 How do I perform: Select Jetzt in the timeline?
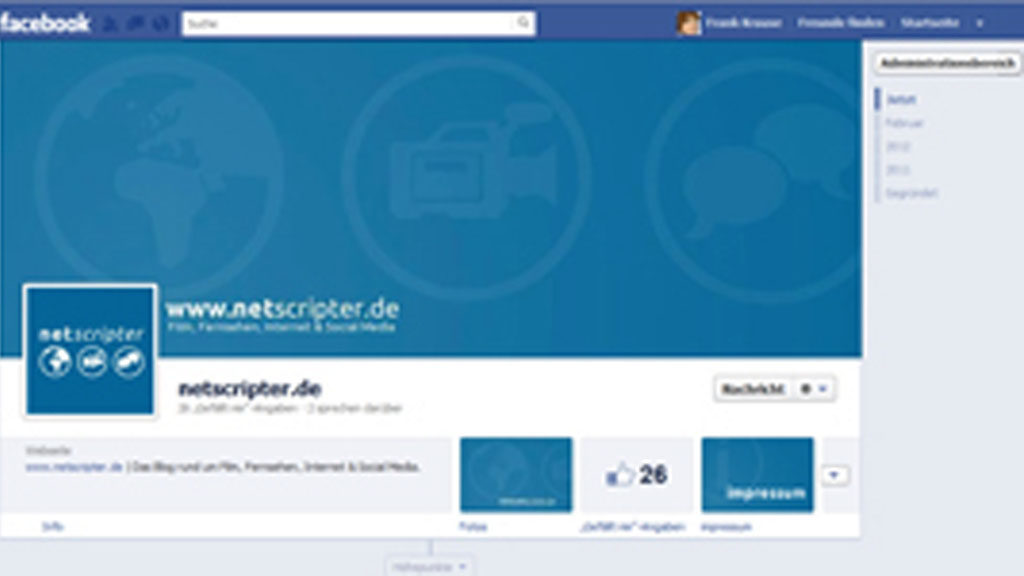[x=901, y=100]
